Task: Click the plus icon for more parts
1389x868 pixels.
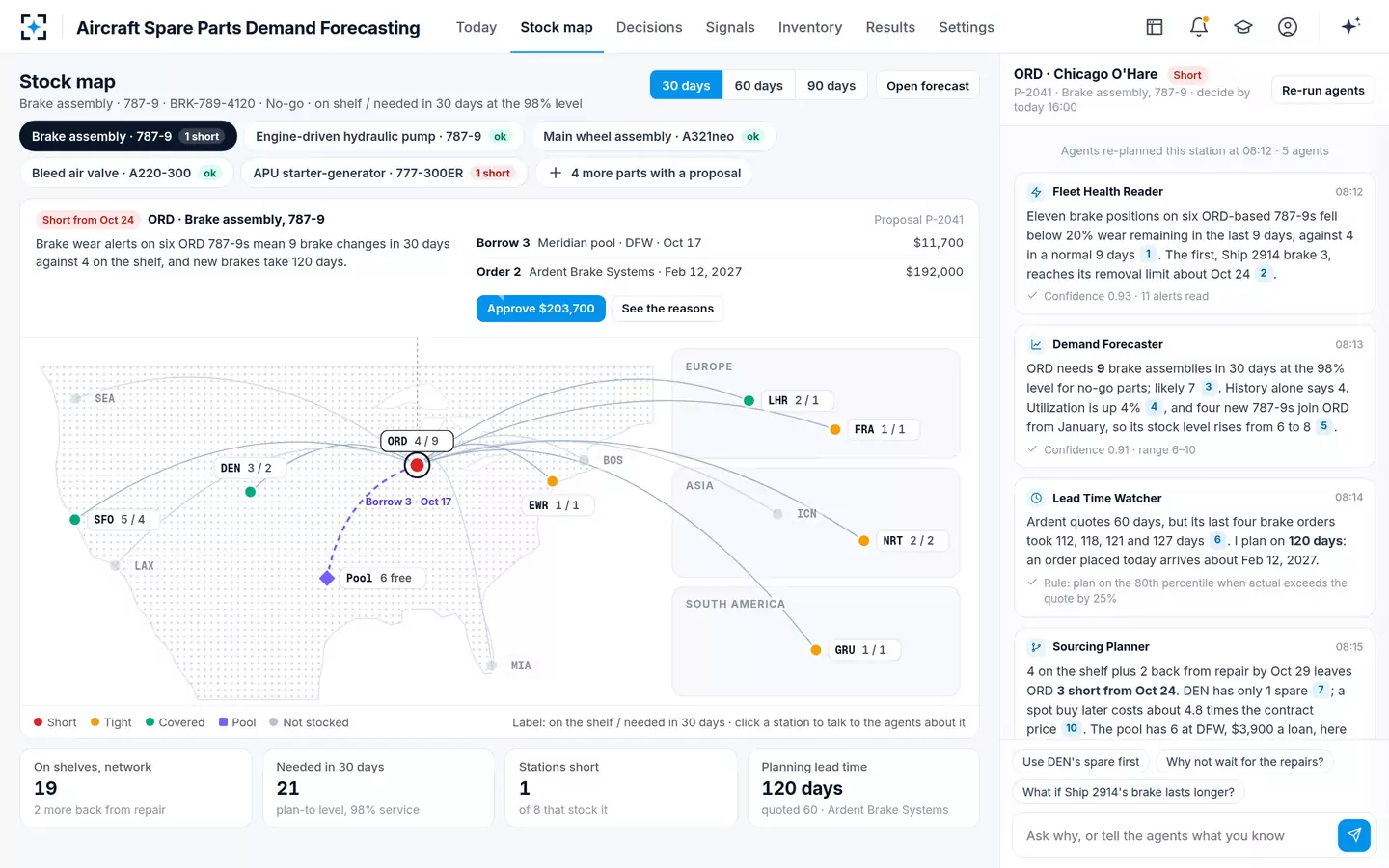Action: (x=556, y=173)
